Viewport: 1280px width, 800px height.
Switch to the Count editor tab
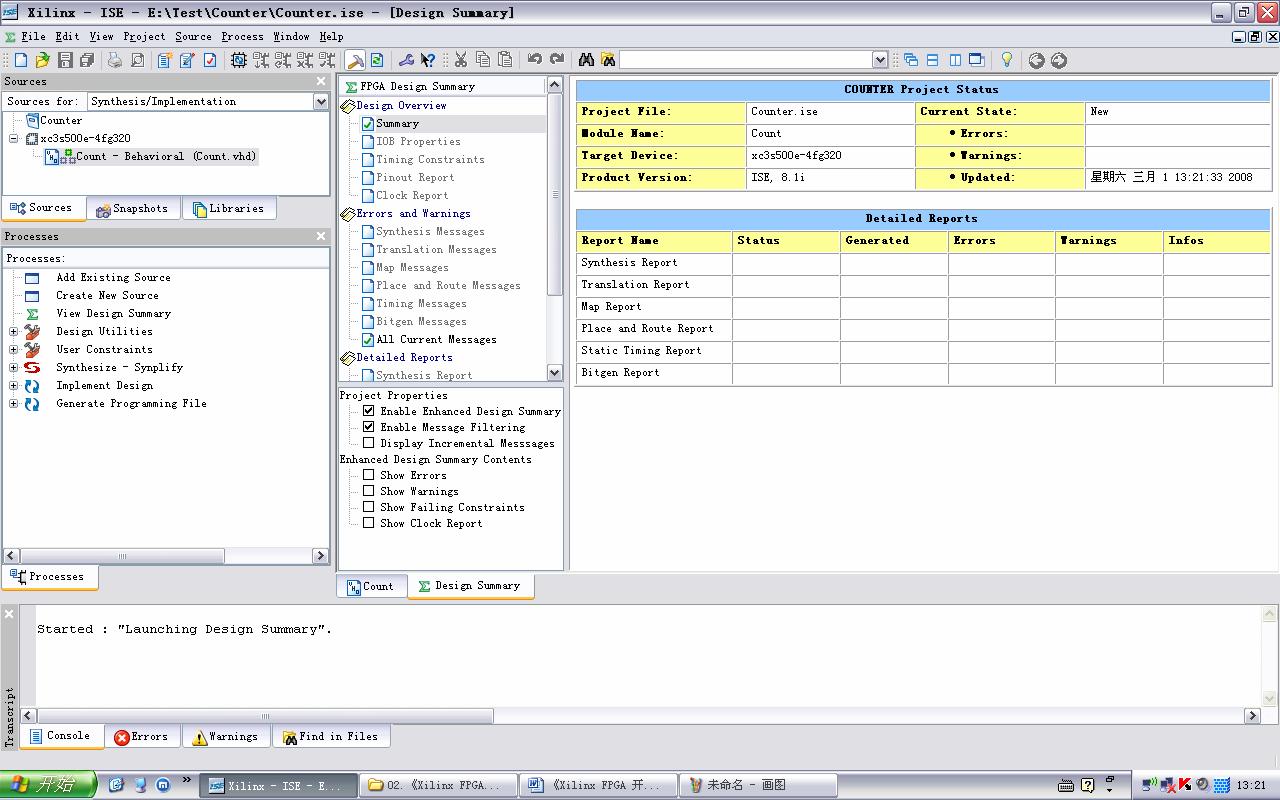371,586
